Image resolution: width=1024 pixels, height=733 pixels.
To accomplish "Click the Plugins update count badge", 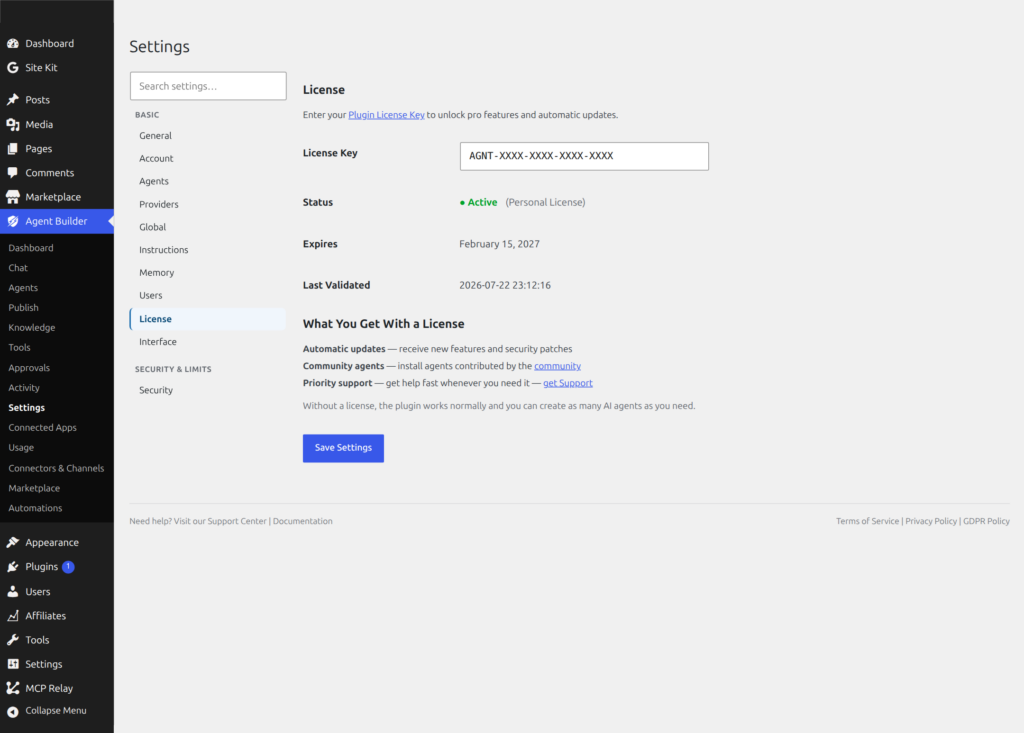I will tap(68, 567).
